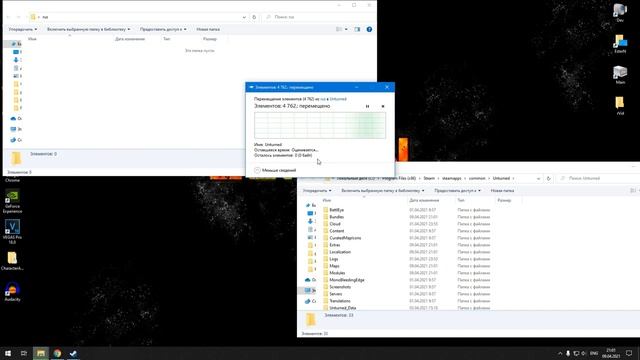
Task: Open VEGAS Pro 18.0 desktop icon
Action: pos(12,232)
